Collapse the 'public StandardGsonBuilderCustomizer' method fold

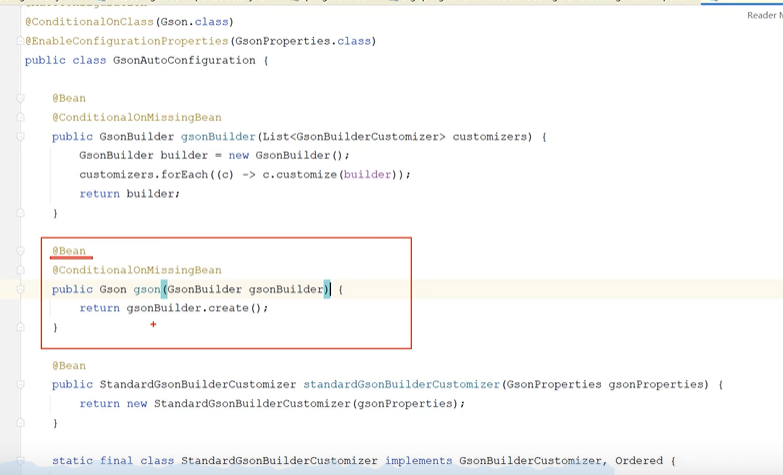click(x=20, y=384)
